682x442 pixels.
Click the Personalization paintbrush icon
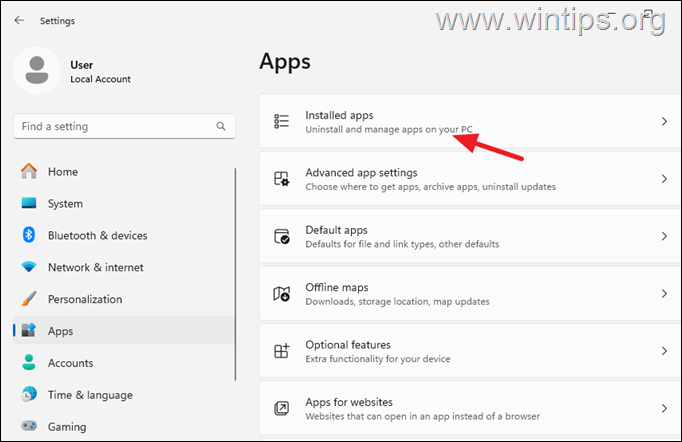click(29, 299)
